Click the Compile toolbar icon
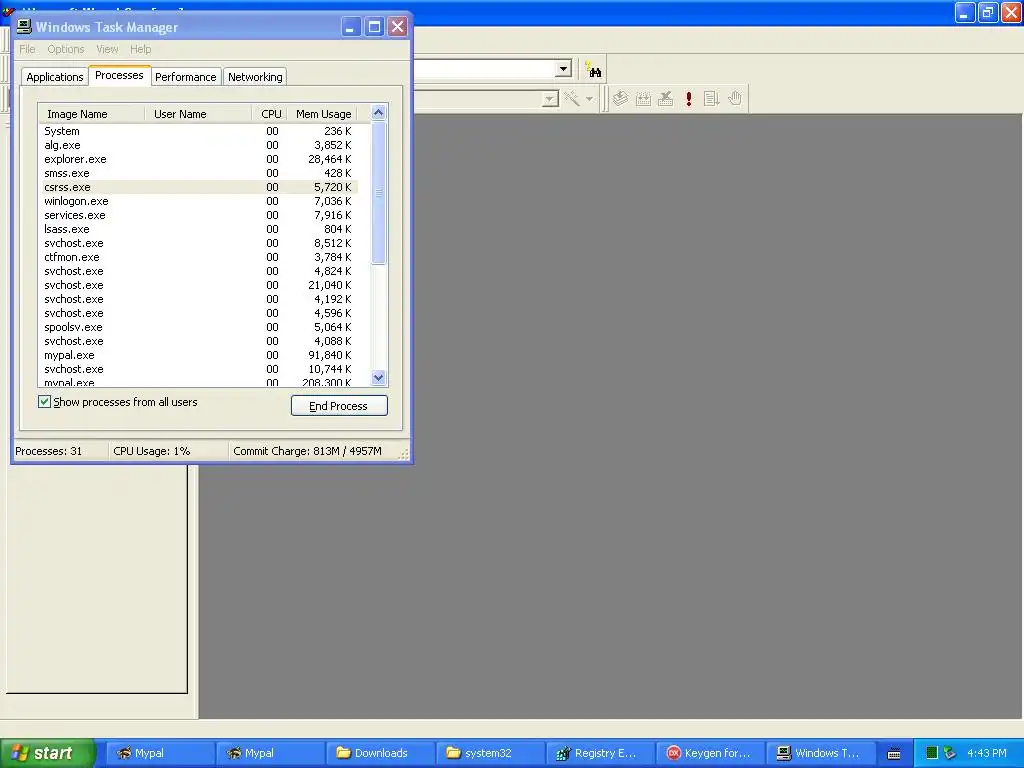The image size is (1024, 768). pyautogui.click(x=620, y=99)
